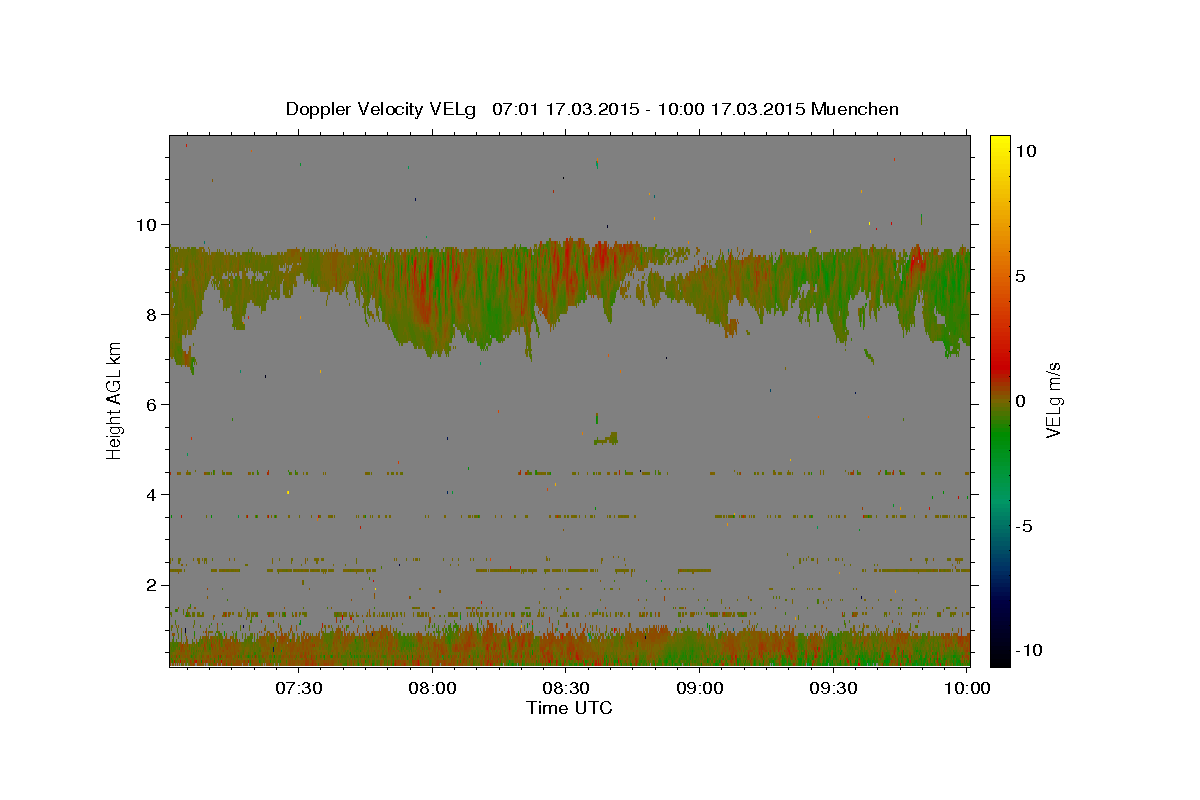
Task: Click the 'VELg m/s' colorbar label
Action: tap(1053, 400)
